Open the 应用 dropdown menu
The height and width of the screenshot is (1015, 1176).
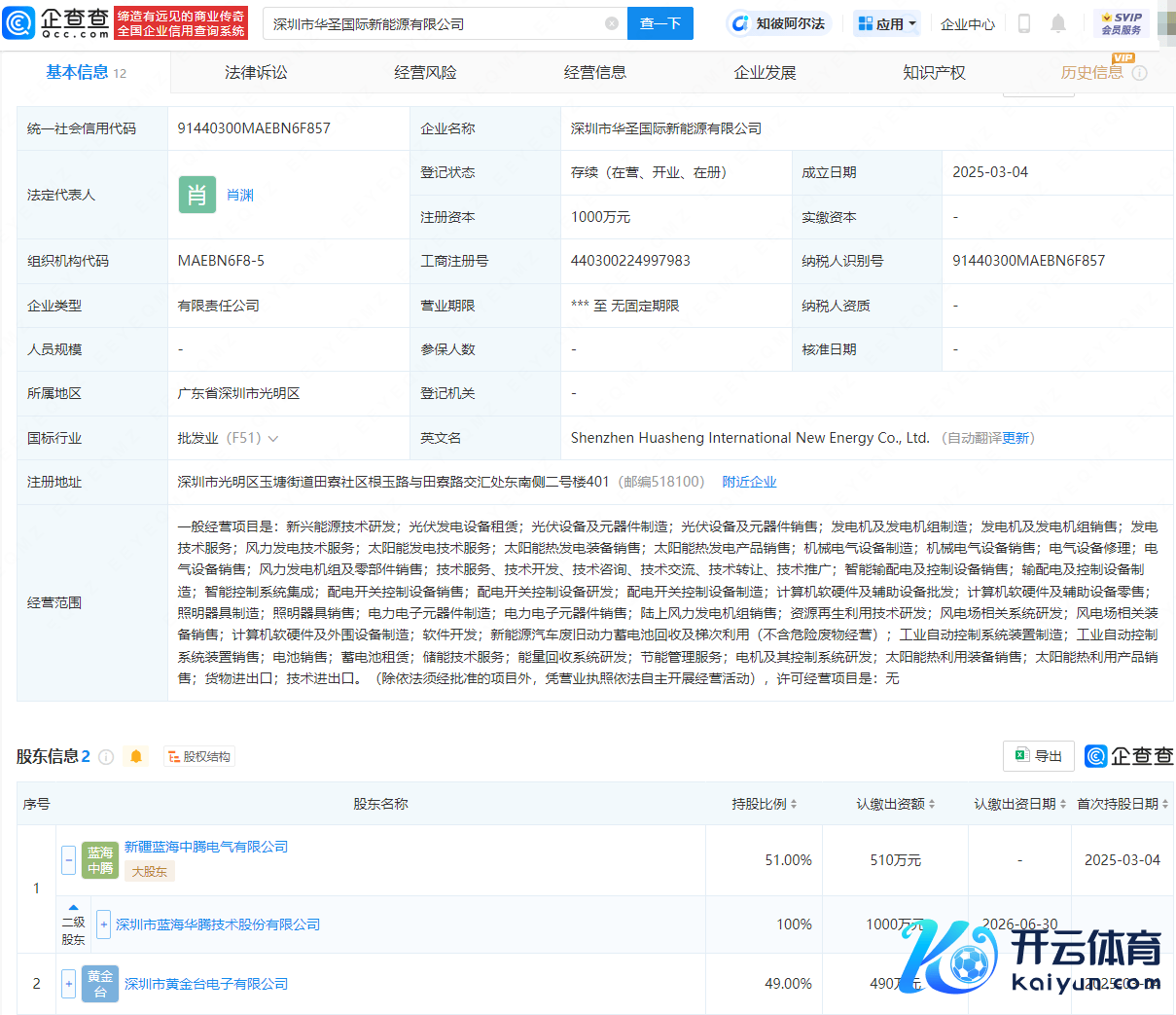tap(886, 23)
